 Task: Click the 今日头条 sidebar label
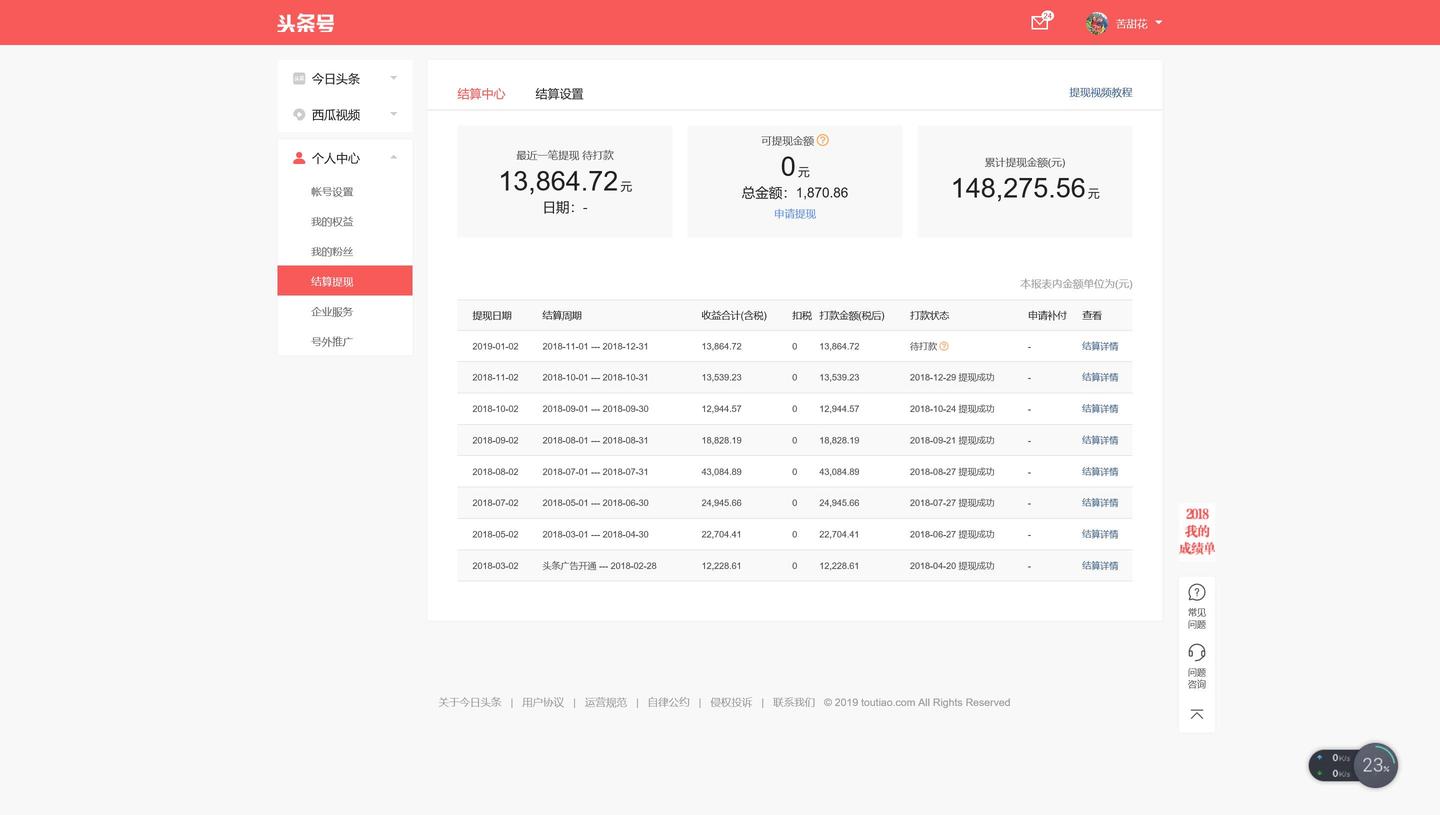pos(336,78)
